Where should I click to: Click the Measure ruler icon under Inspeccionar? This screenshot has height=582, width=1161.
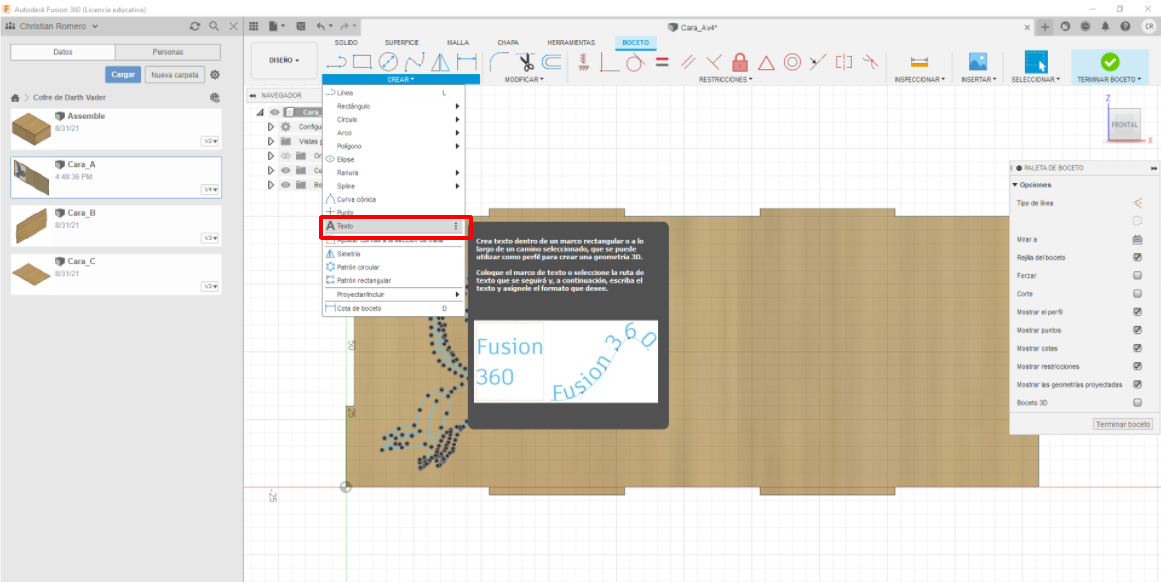[919, 62]
